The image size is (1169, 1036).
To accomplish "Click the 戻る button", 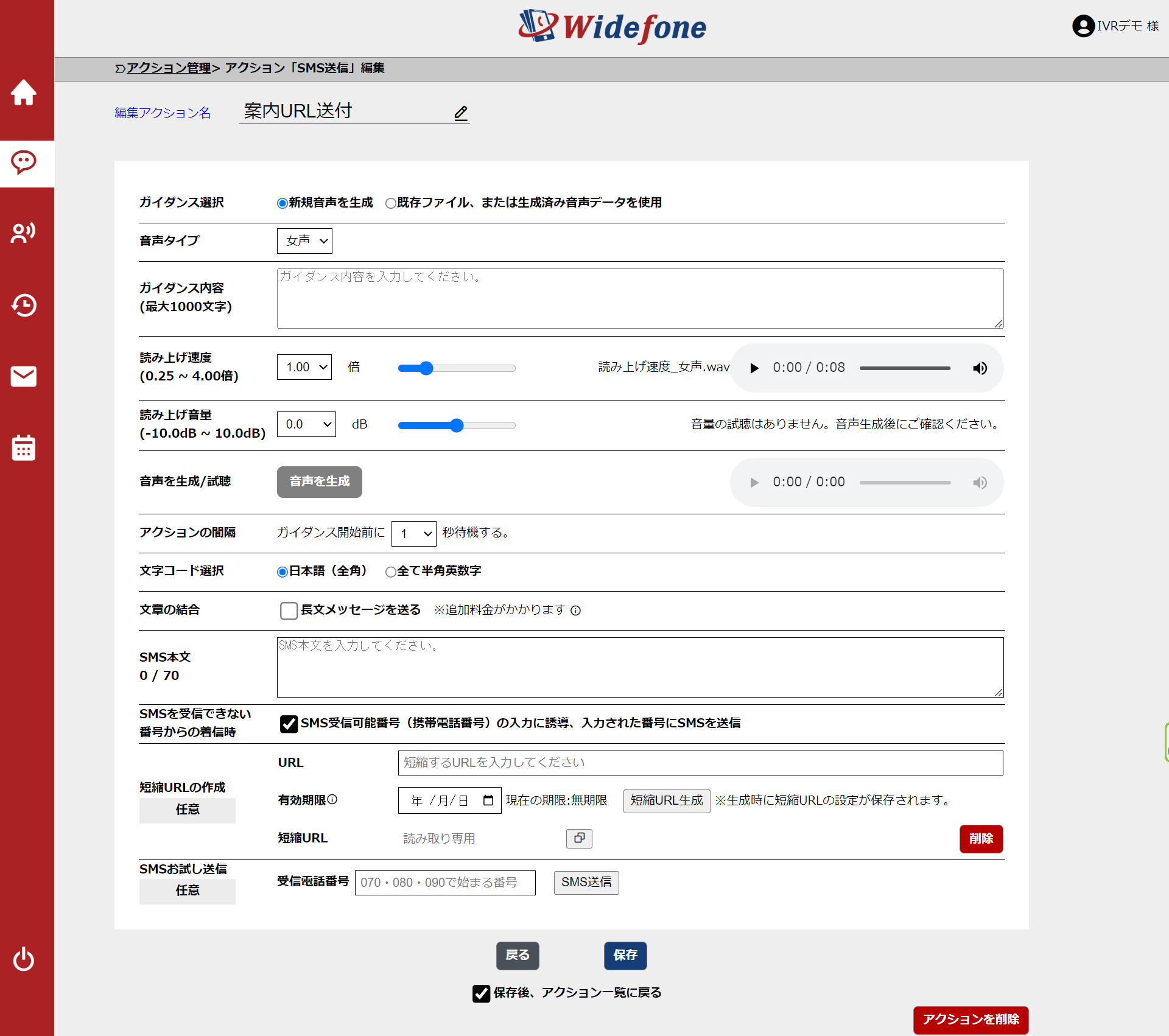I will tap(518, 956).
